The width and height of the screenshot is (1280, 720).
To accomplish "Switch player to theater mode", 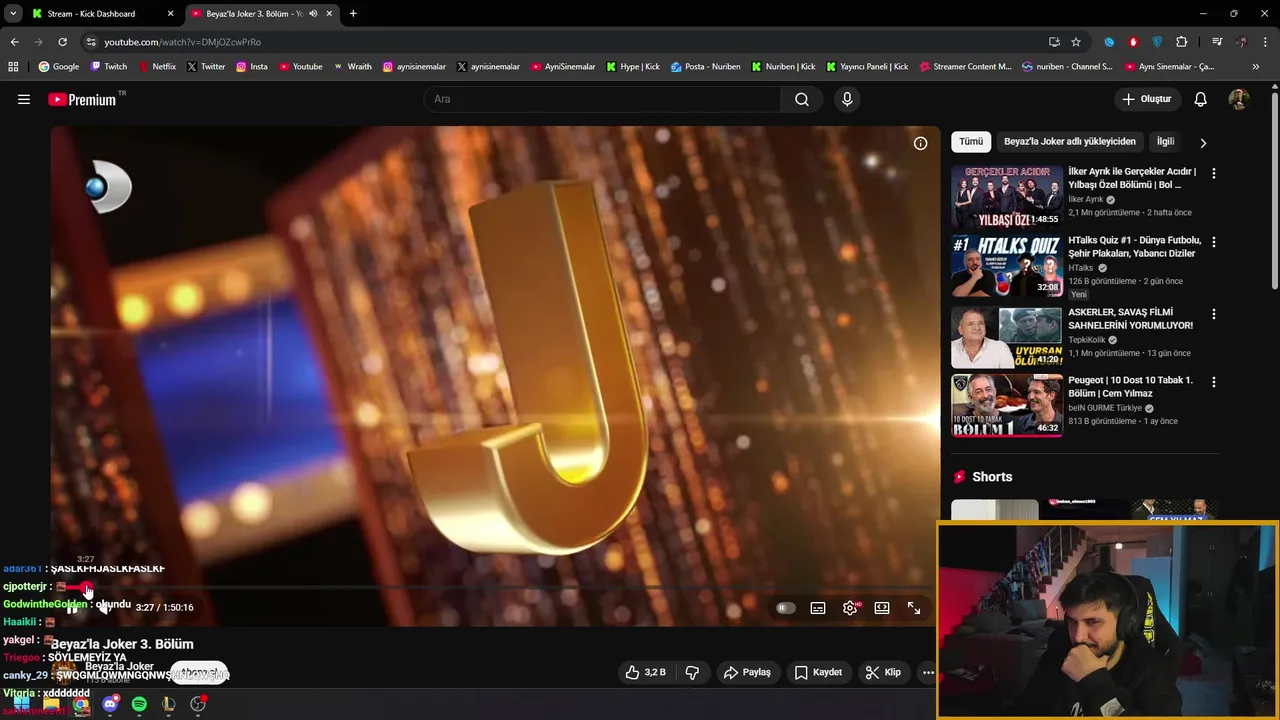I will pyautogui.click(x=882, y=608).
